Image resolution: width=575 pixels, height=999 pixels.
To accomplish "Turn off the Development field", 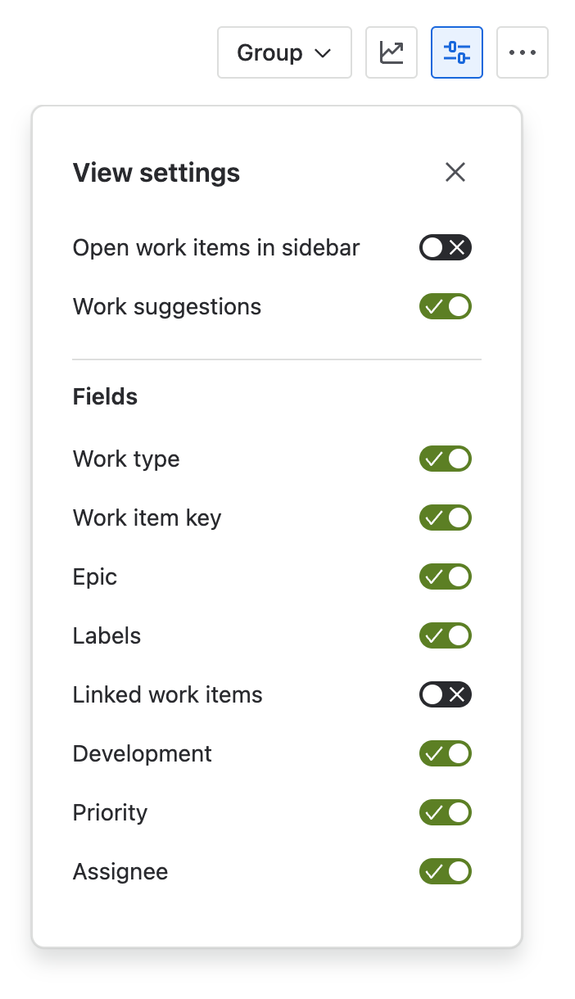I will pos(445,754).
